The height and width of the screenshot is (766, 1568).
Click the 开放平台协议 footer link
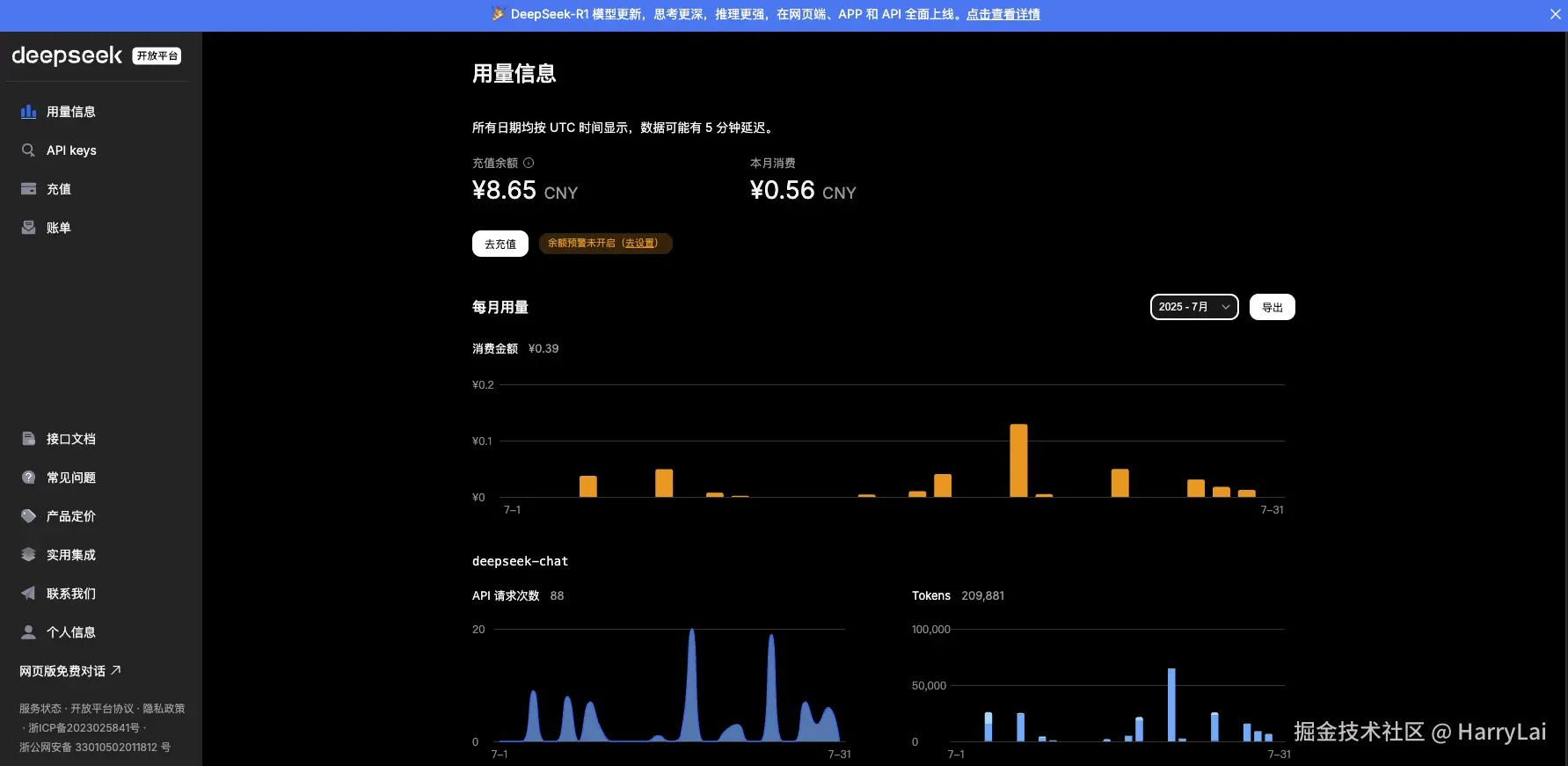pos(102,709)
